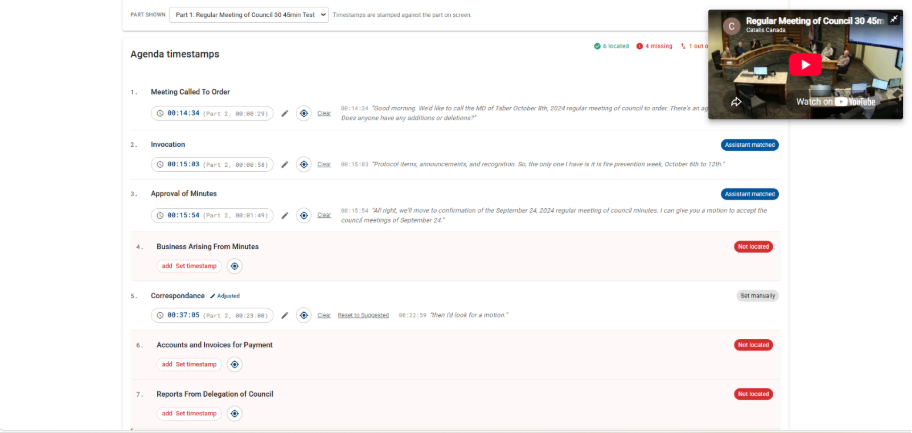Locate Meeting Called To Order with target icon

point(304,113)
